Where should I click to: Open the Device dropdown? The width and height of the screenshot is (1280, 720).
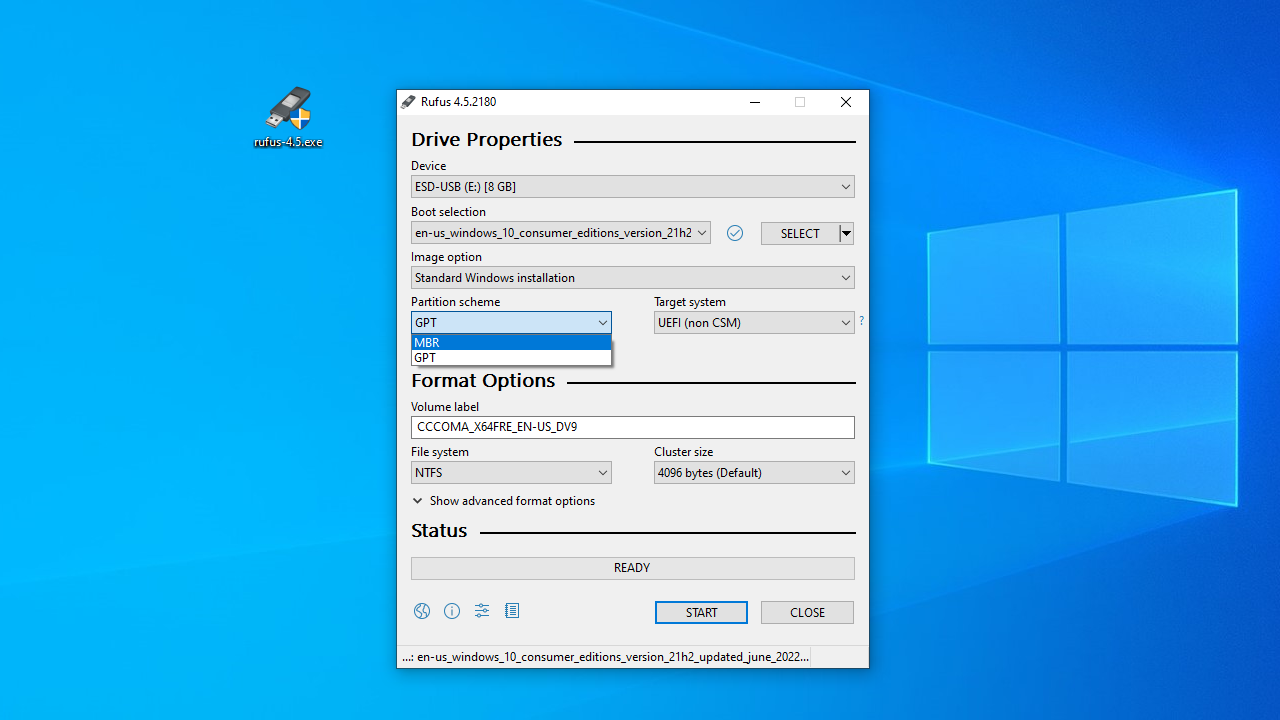click(x=632, y=187)
